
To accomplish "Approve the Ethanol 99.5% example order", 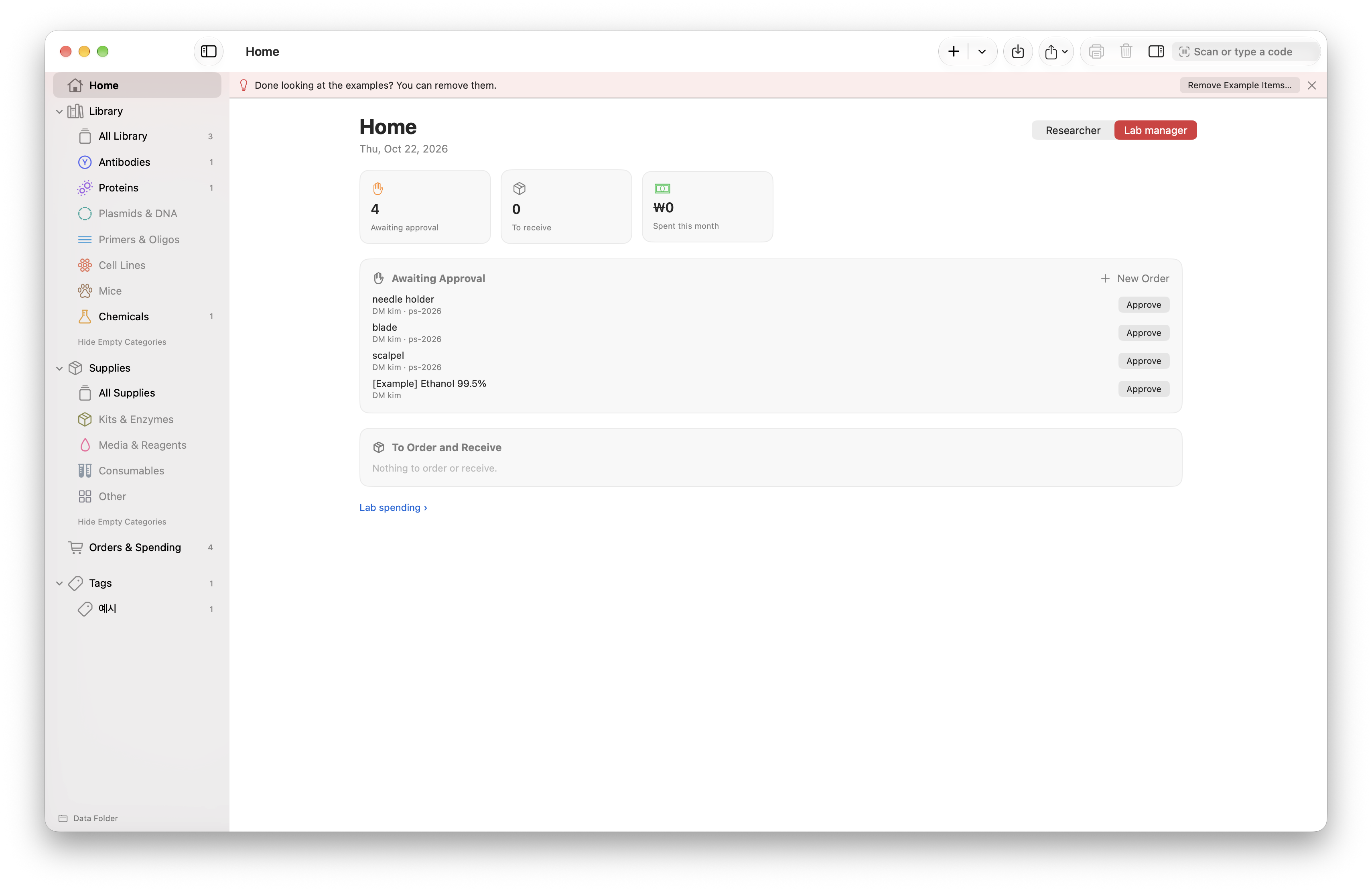I will [1143, 389].
